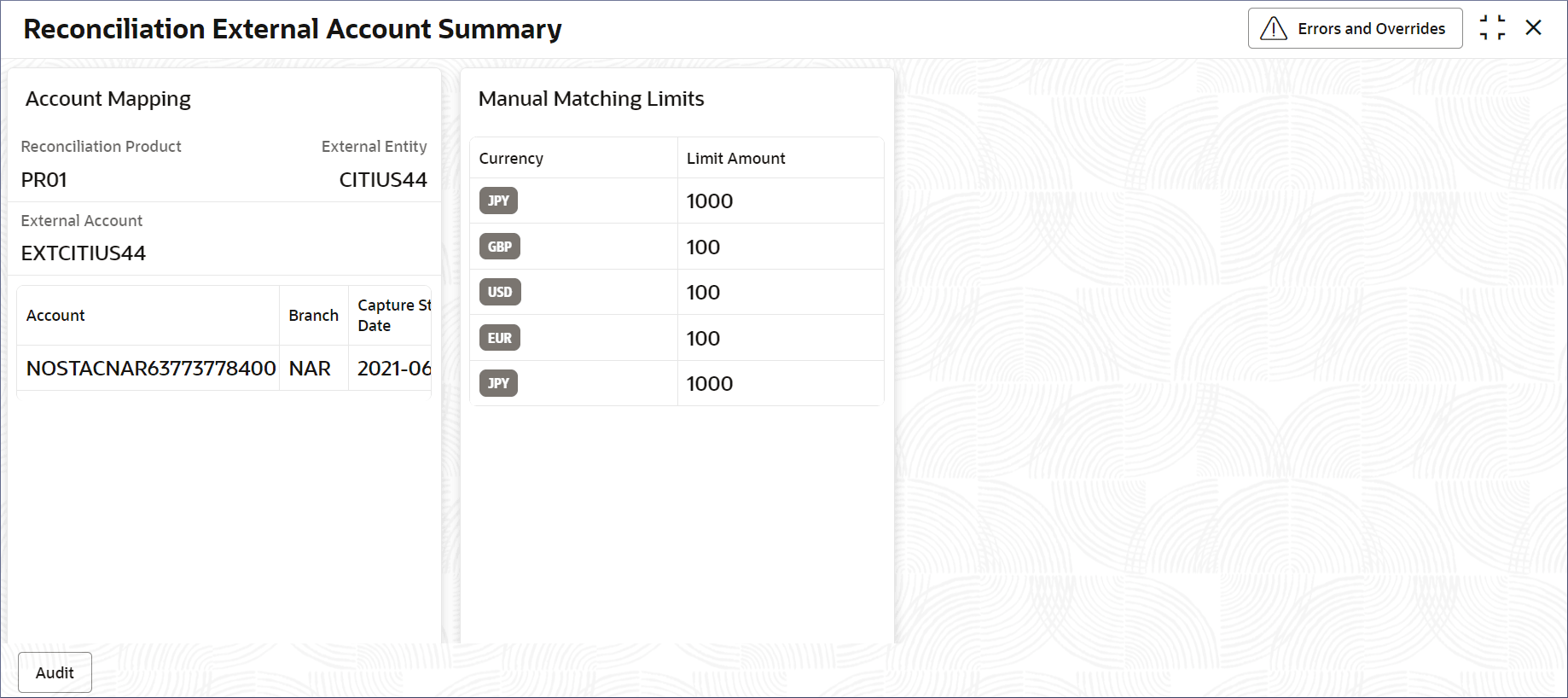This screenshot has width=1568, height=698.
Task: Click the warning triangle icon
Action: coord(1273,28)
